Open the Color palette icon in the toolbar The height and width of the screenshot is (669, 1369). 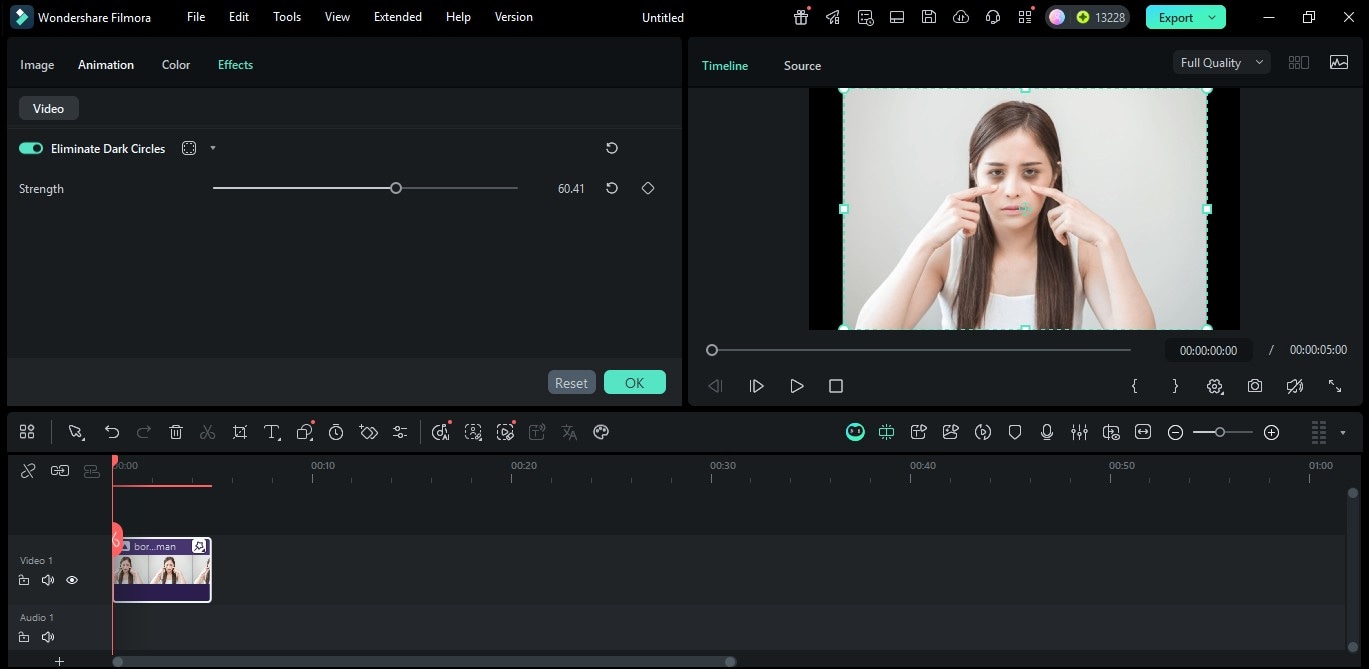click(x=601, y=432)
